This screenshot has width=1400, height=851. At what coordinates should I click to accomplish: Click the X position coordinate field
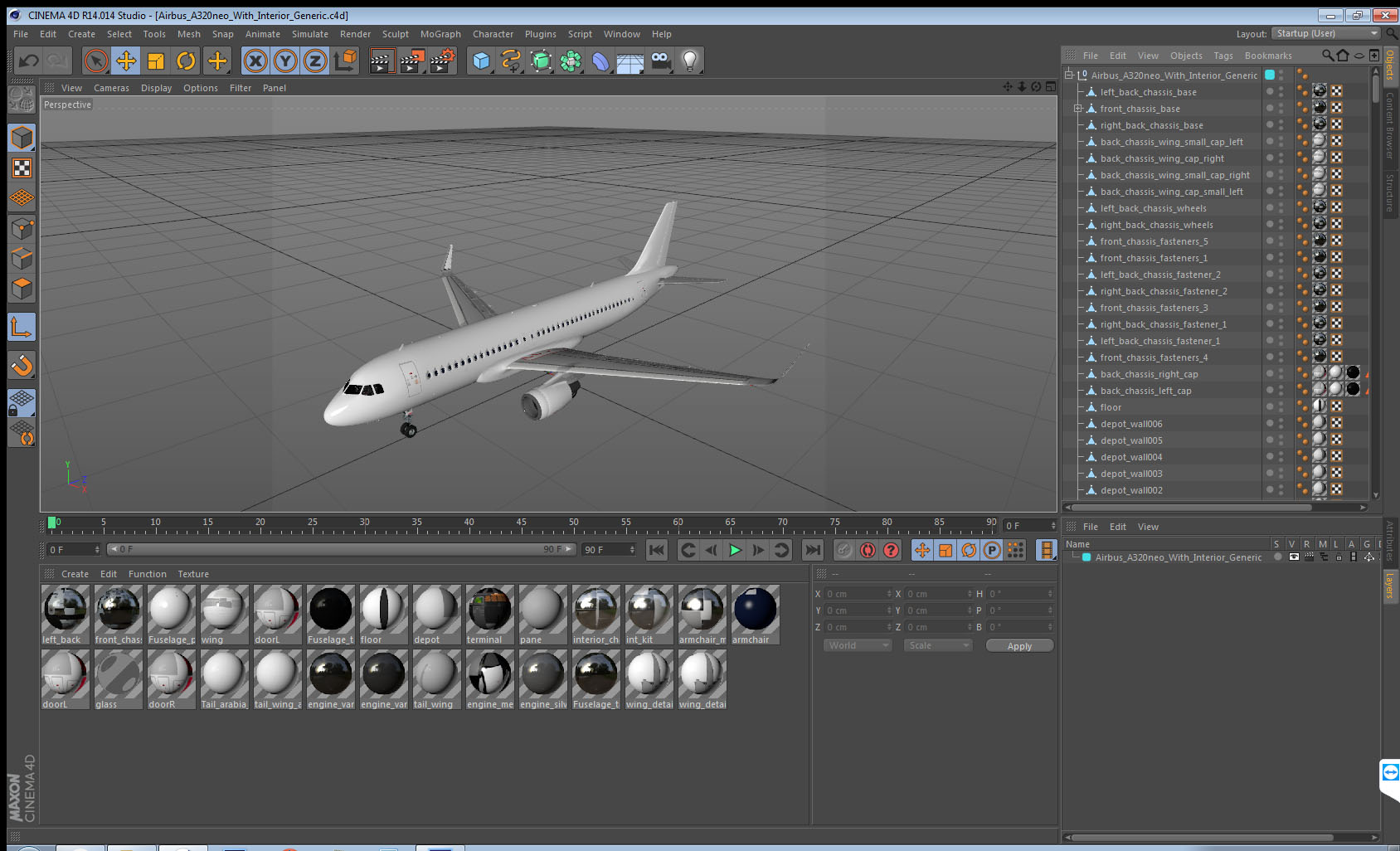coord(858,594)
